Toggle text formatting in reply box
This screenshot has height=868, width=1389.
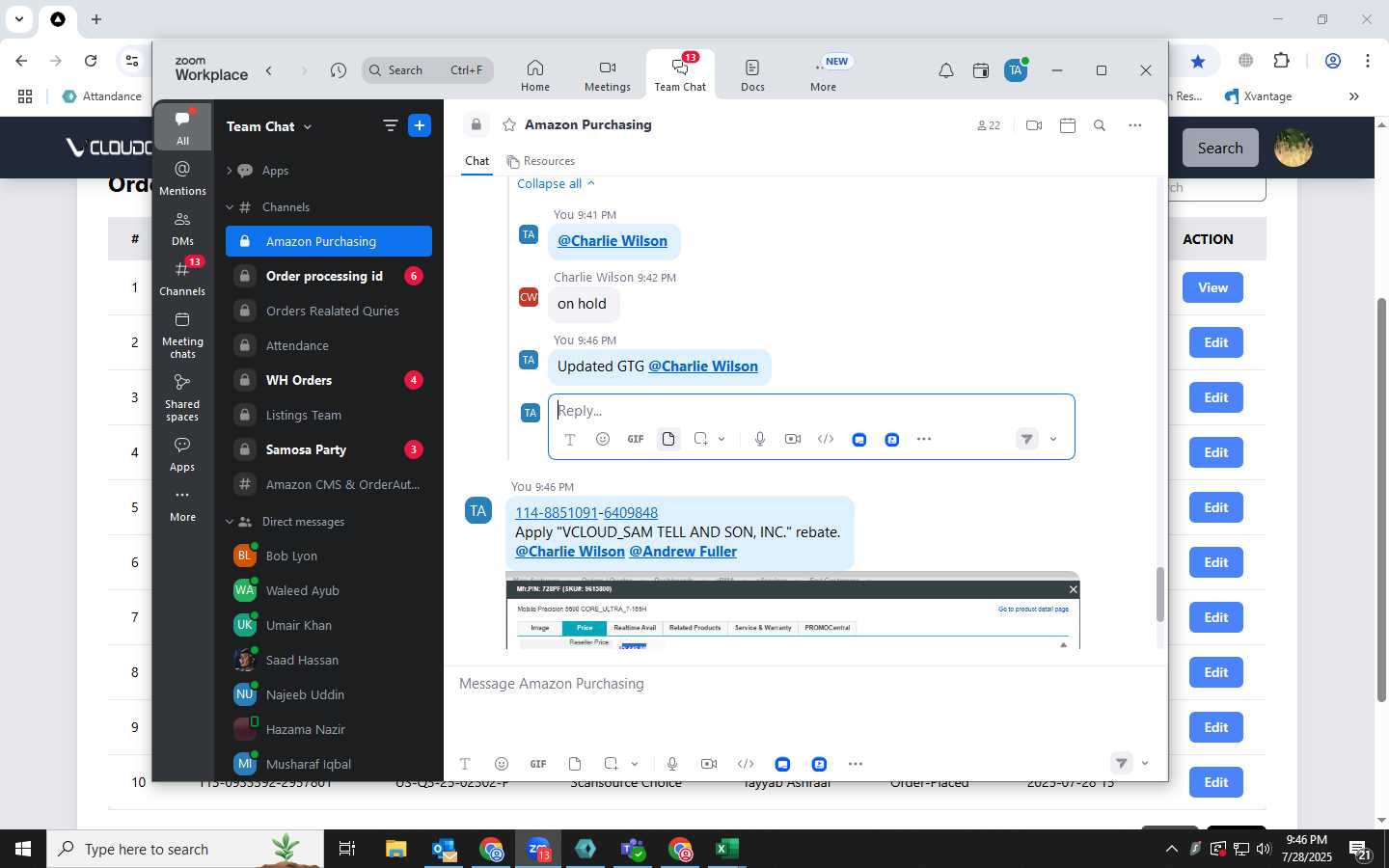pyautogui.click(x=570, y=439)
